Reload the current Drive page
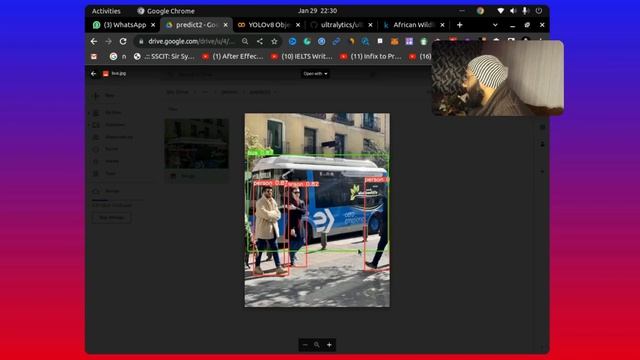This screenshot has height=360, width=640. (123, 41)
